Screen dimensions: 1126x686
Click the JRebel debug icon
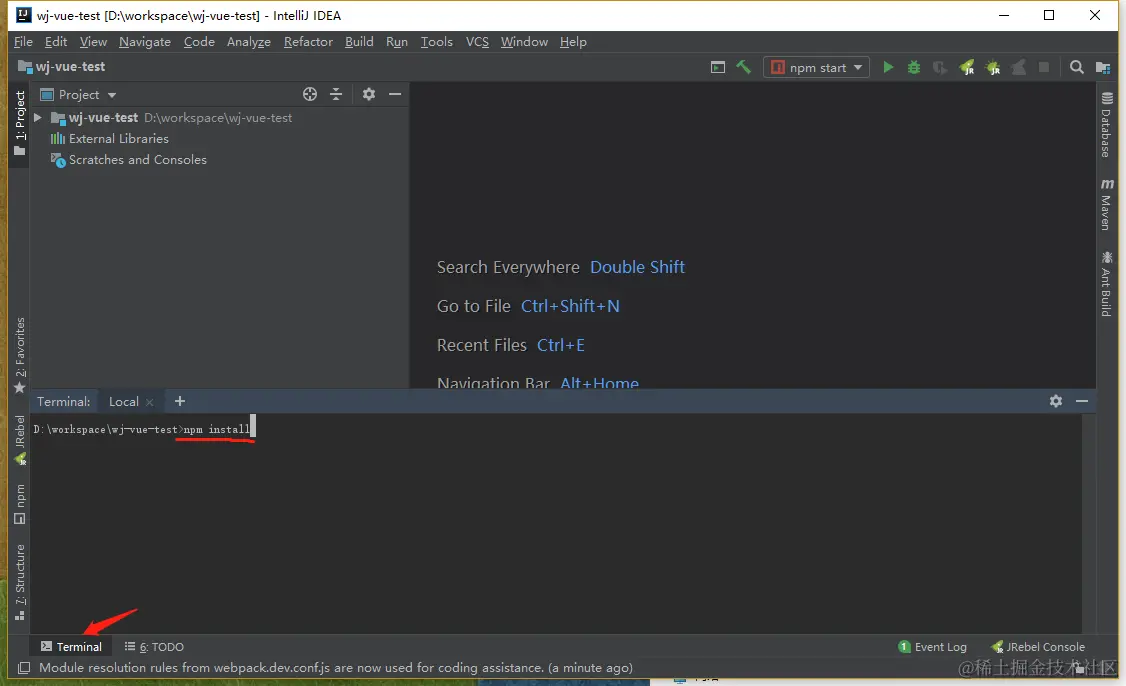[x=992, y=67]
